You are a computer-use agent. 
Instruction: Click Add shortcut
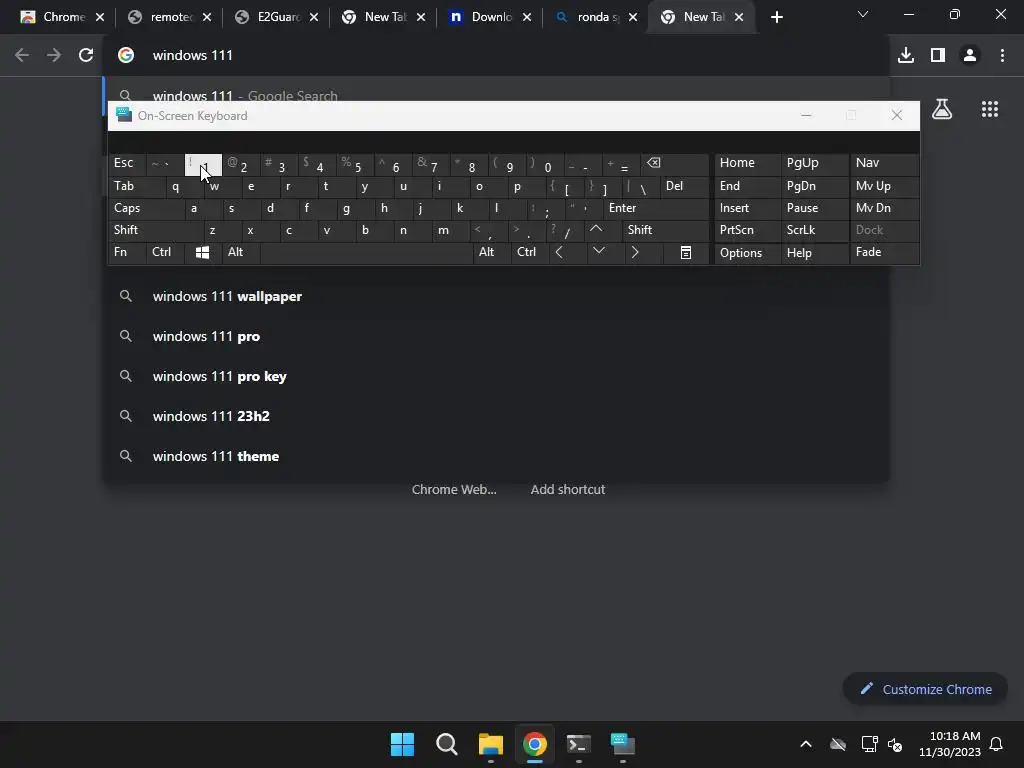[568, 489]
